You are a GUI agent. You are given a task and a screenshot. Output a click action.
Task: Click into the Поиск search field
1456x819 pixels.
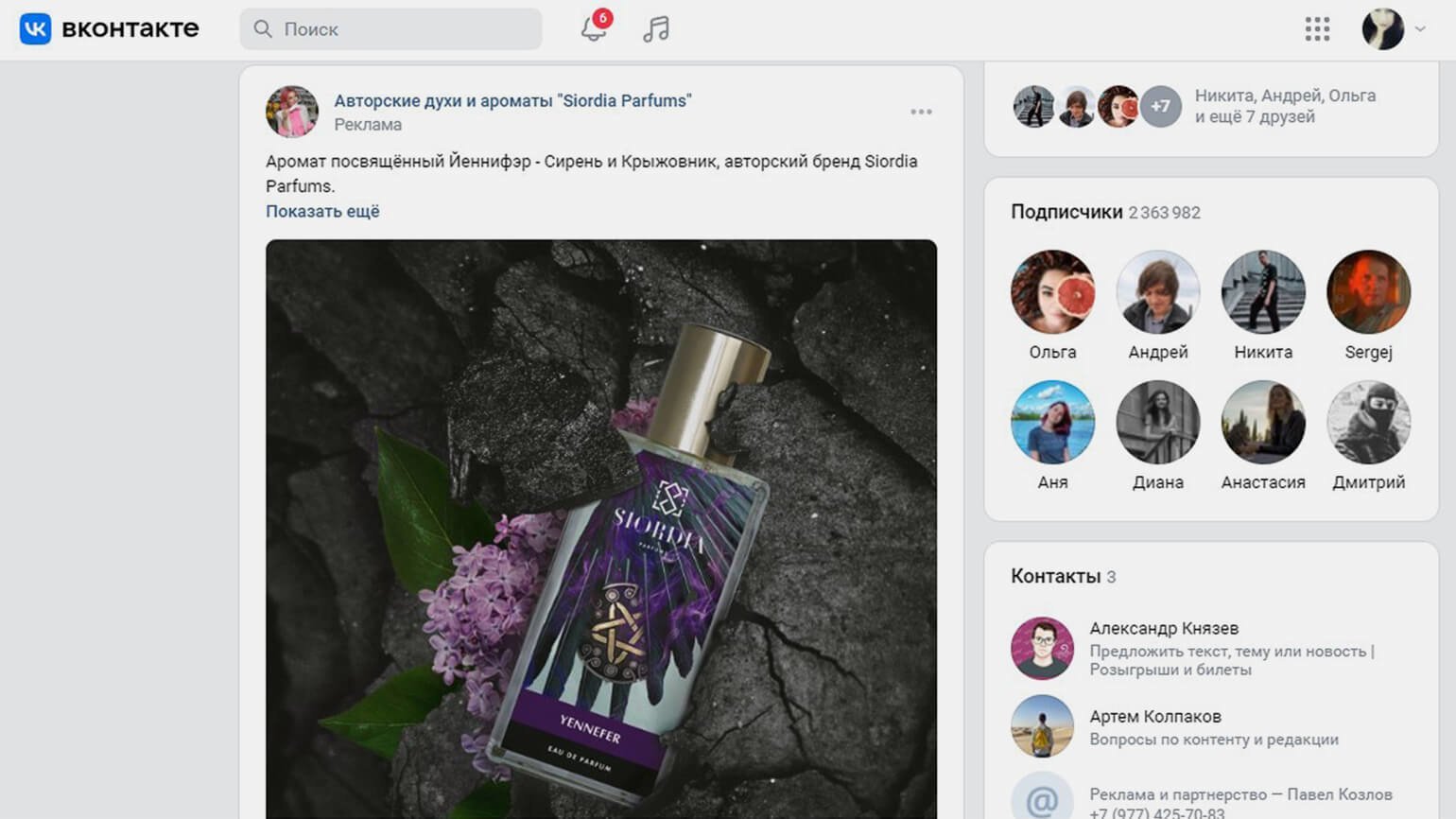391,29
